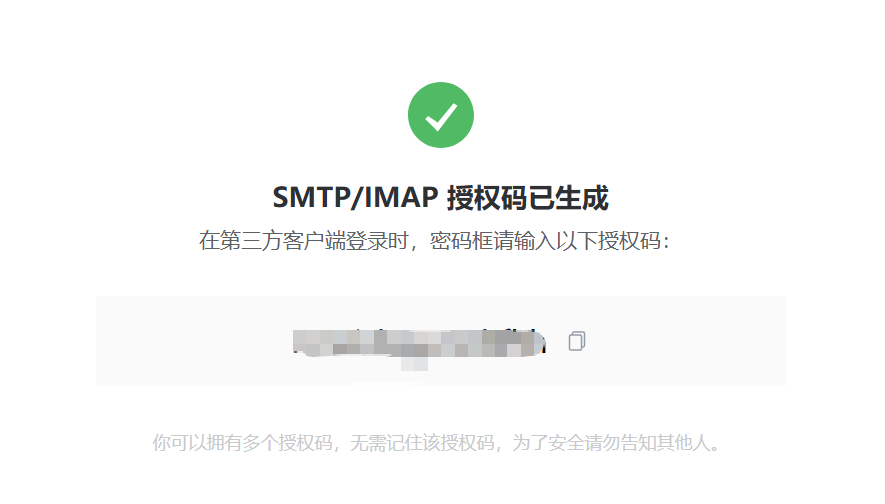The height and width of the screenshot is (504, 885).
Task: Copy the authorization code with the copy icon
Action: click(x=576, y=341)
